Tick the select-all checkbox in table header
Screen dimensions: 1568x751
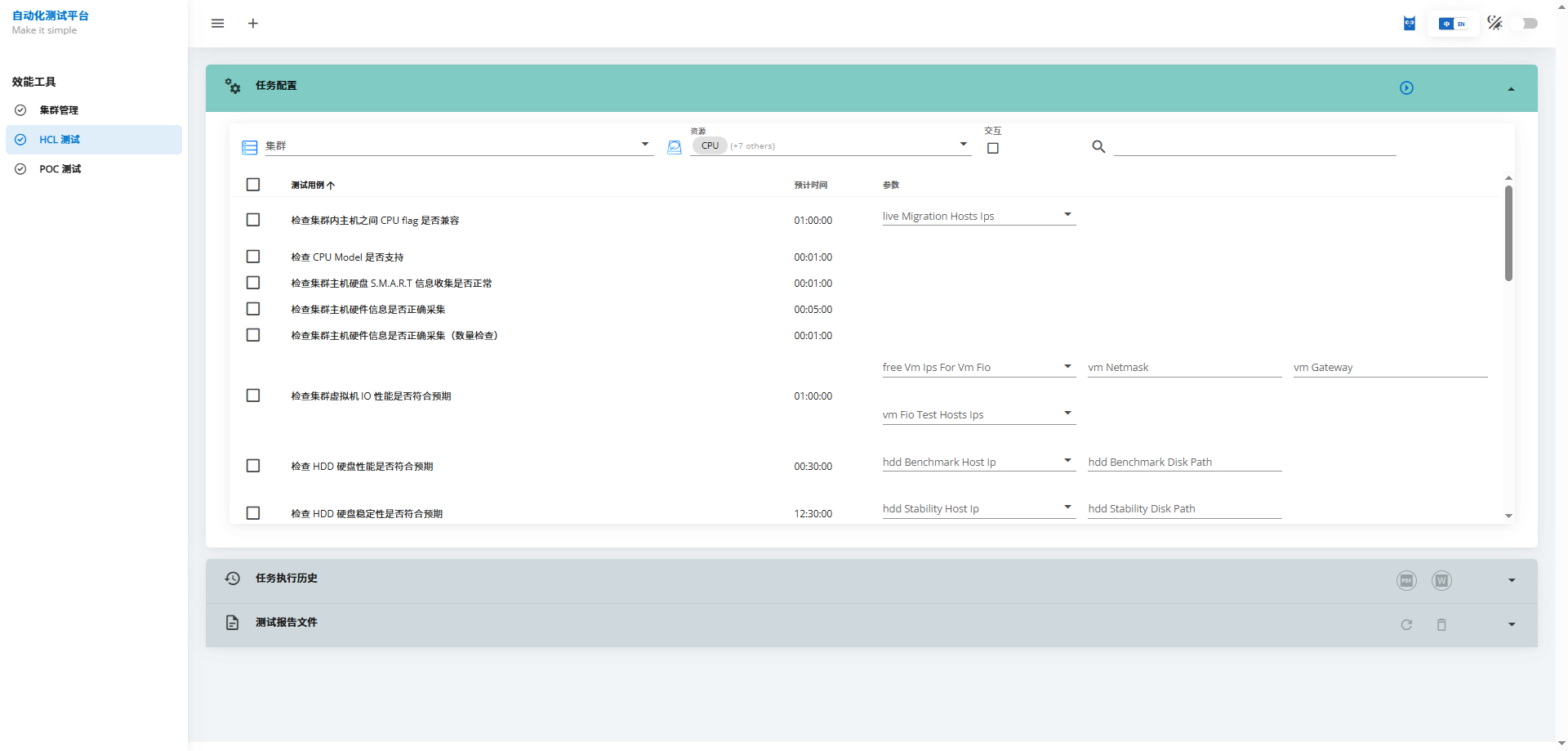253,186
